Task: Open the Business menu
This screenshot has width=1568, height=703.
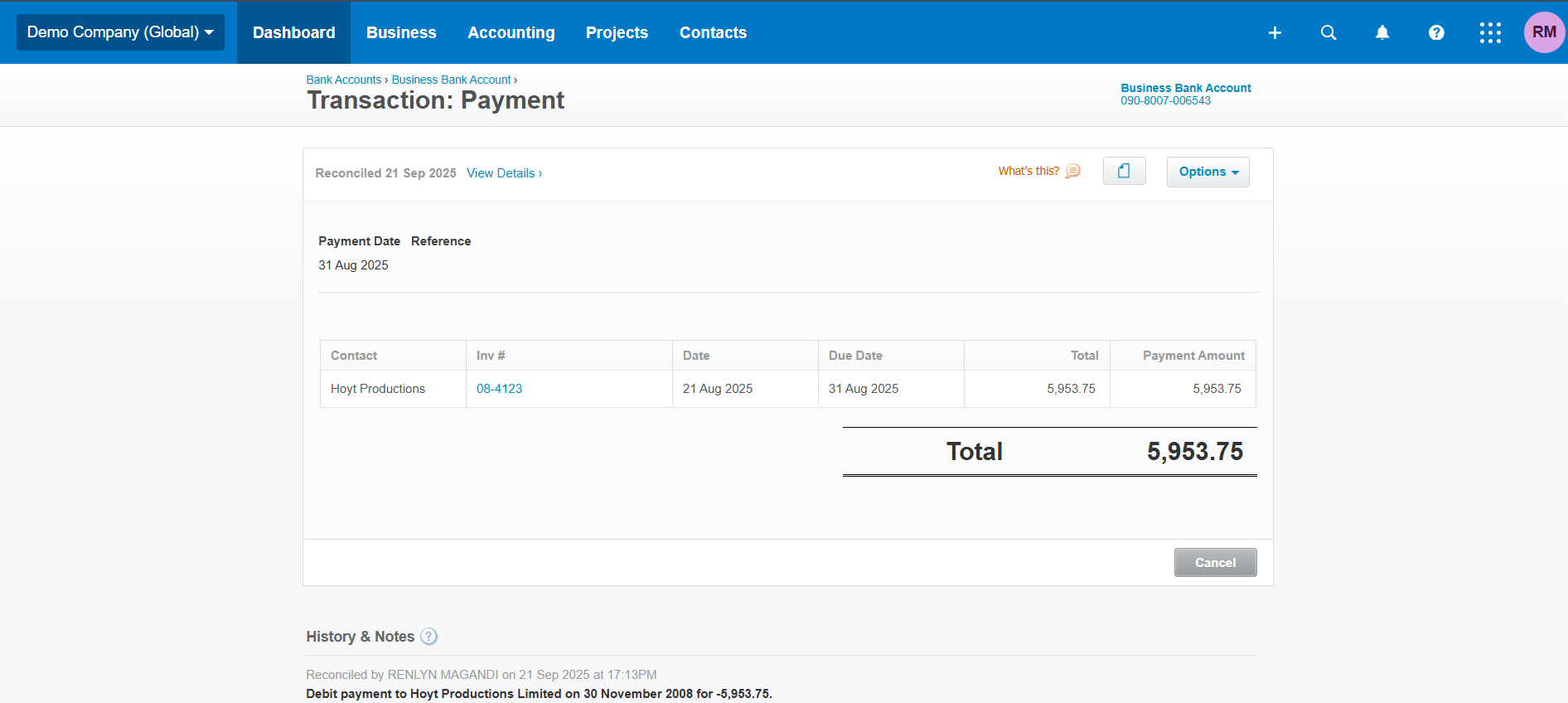Action: [401, 32]
